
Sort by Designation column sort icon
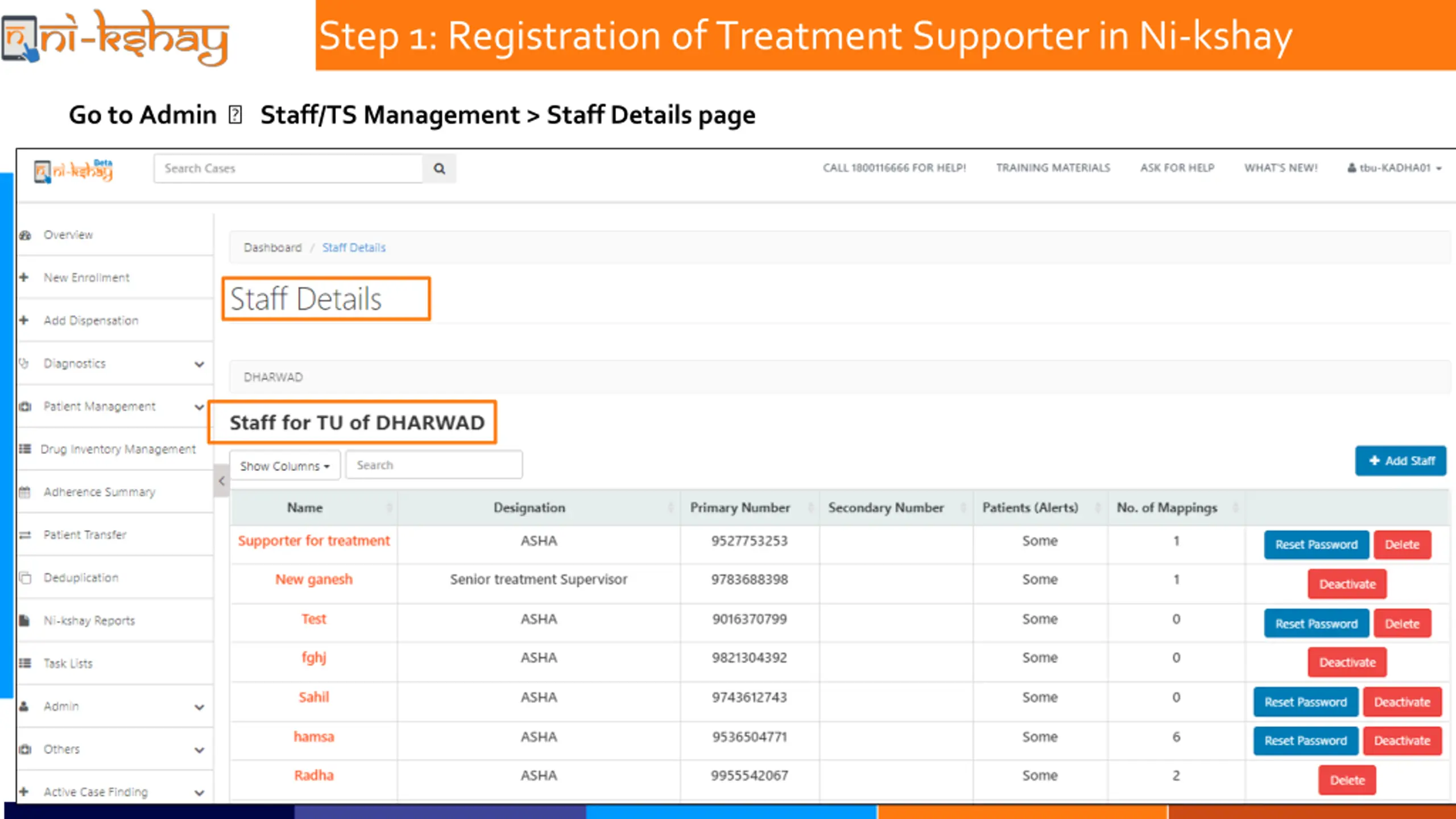click(671, 507)
